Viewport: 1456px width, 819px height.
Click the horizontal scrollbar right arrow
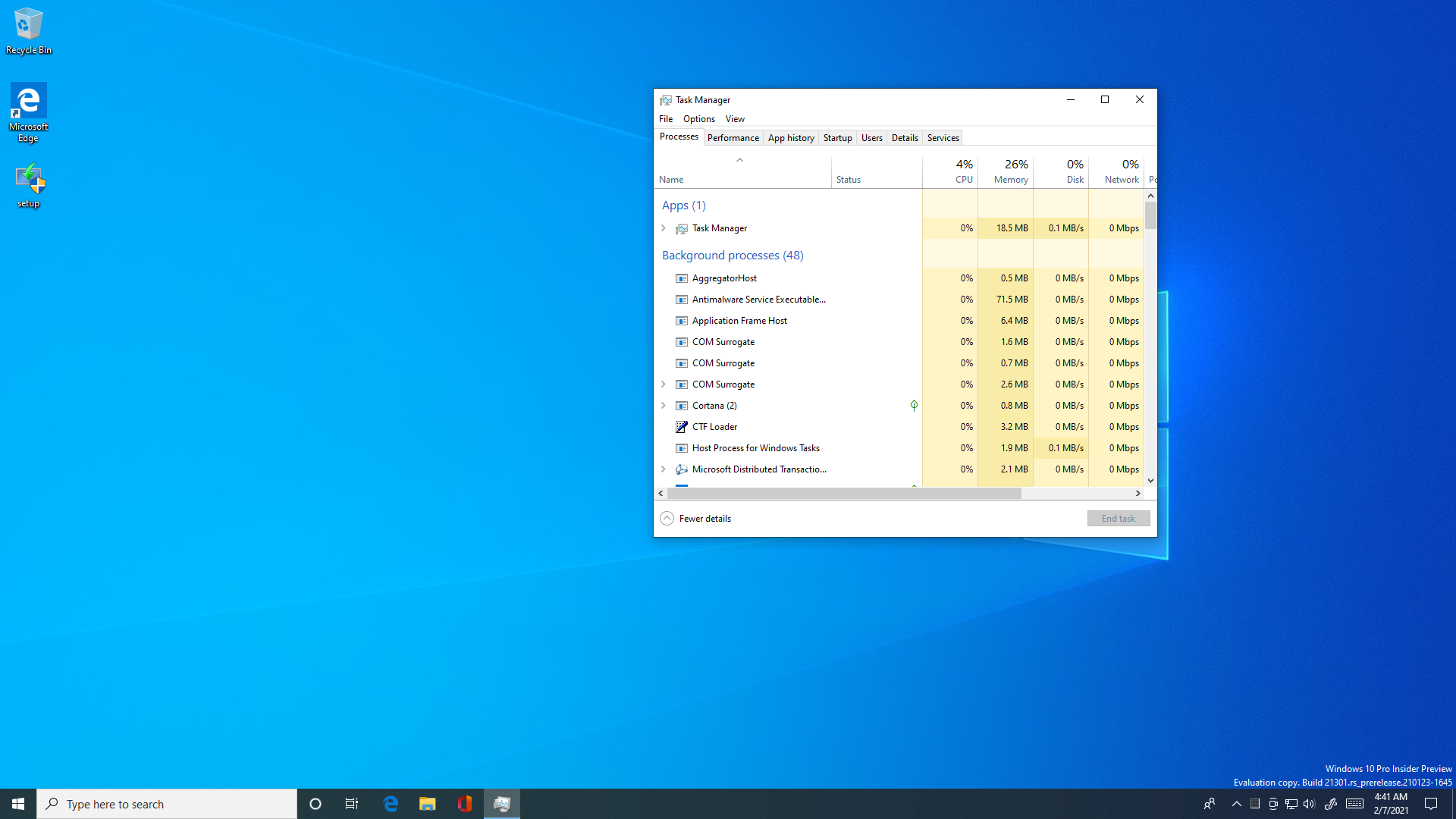(x=1137, y=494)
